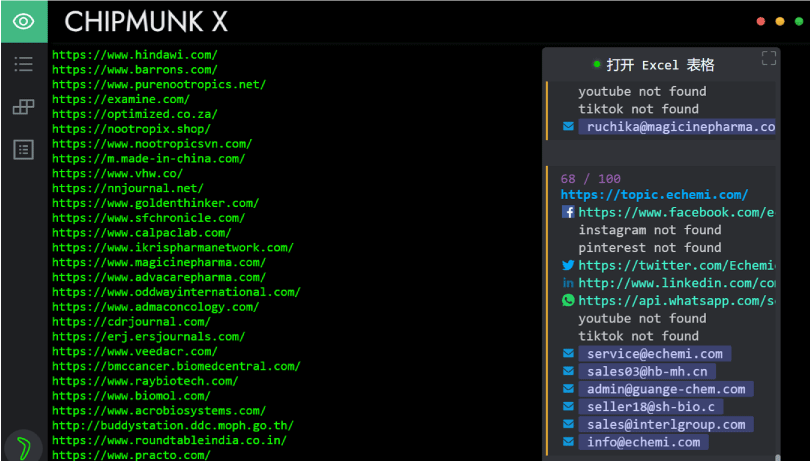Click URL https://cdrjournal.com/

click(x=131, y=322)
